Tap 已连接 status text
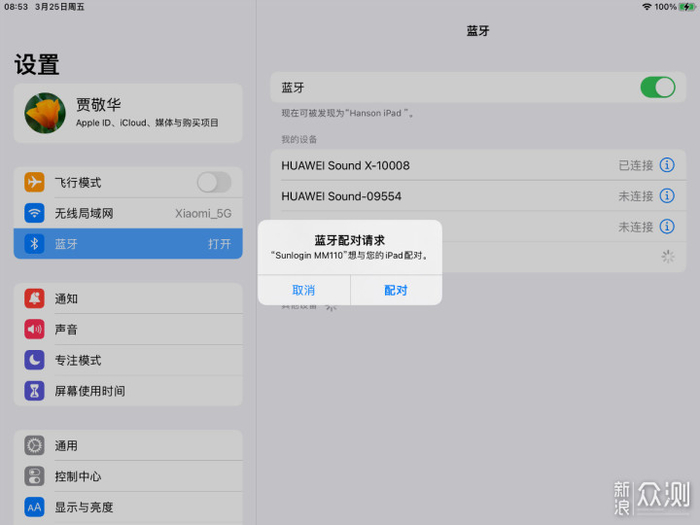The width and height of the screenshot is (700, 525). click(636, 165)
